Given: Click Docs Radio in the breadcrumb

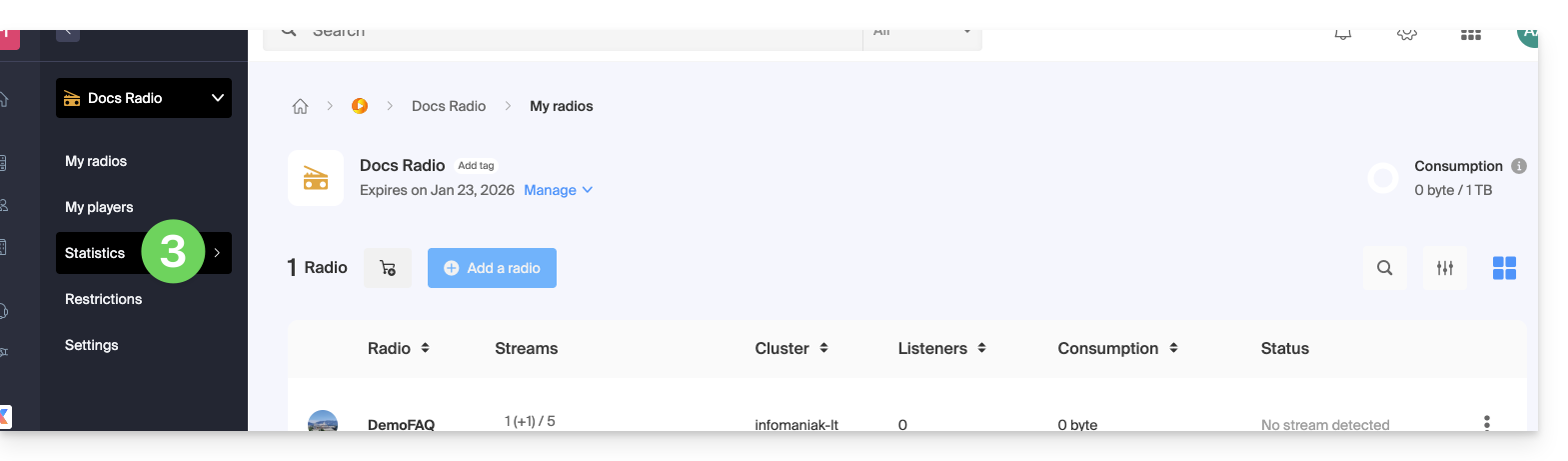Looking at the screenshot, I should (449, 106).
